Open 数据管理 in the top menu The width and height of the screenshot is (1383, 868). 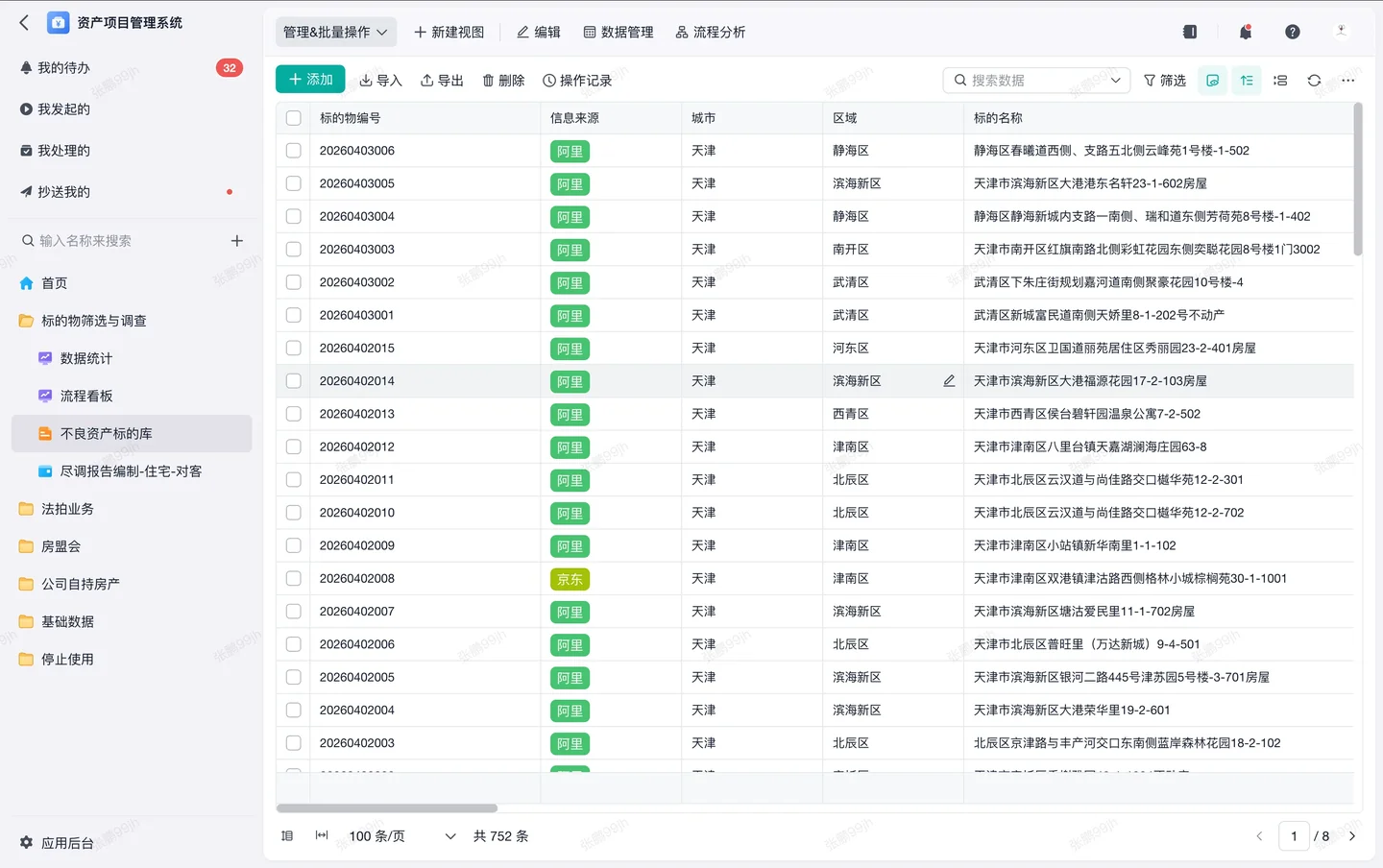pyautogui.click(x=619, y=32)
